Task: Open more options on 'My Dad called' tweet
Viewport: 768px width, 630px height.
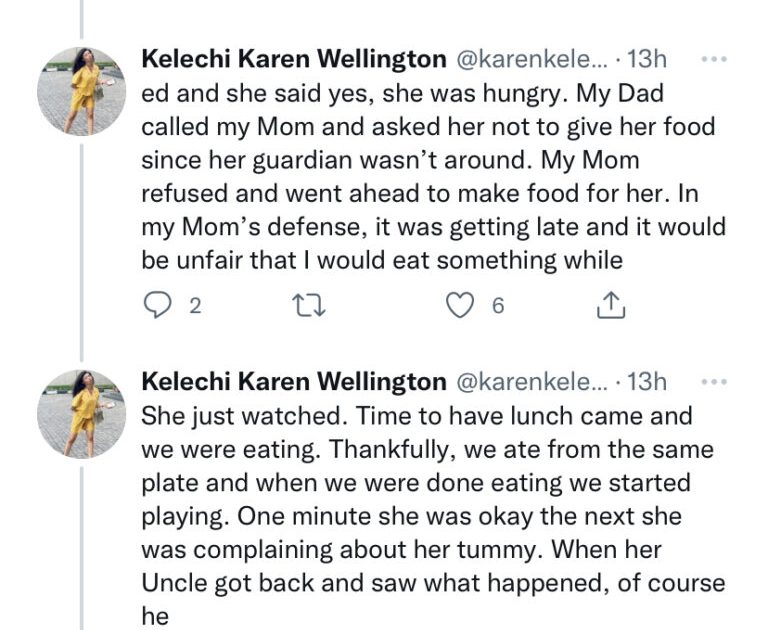Action: [x=713, y=61]
